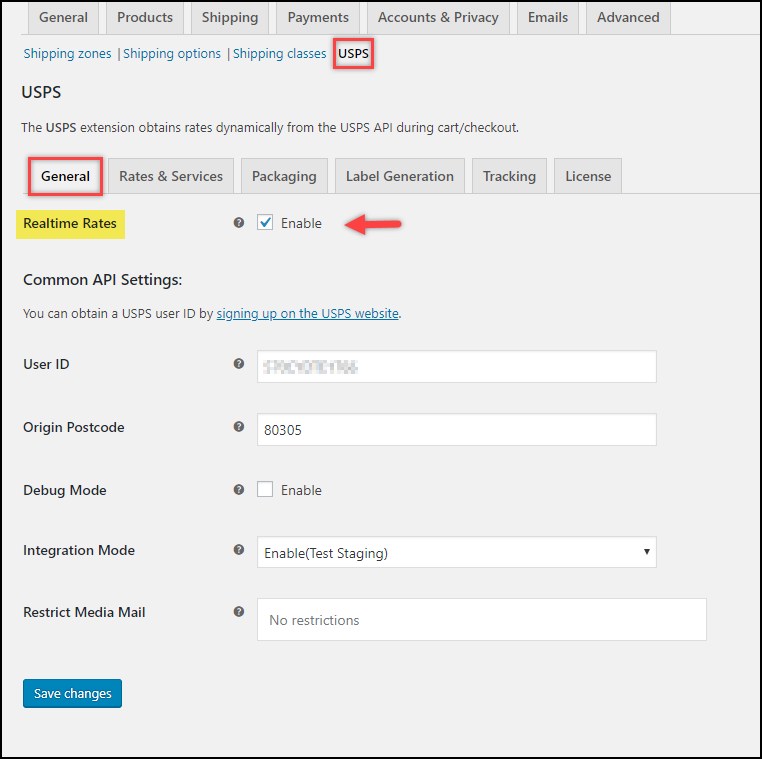The width and height of the screenshot is (762, 759).
Task: Open the Label Generation tab
Action: point(399,176)
